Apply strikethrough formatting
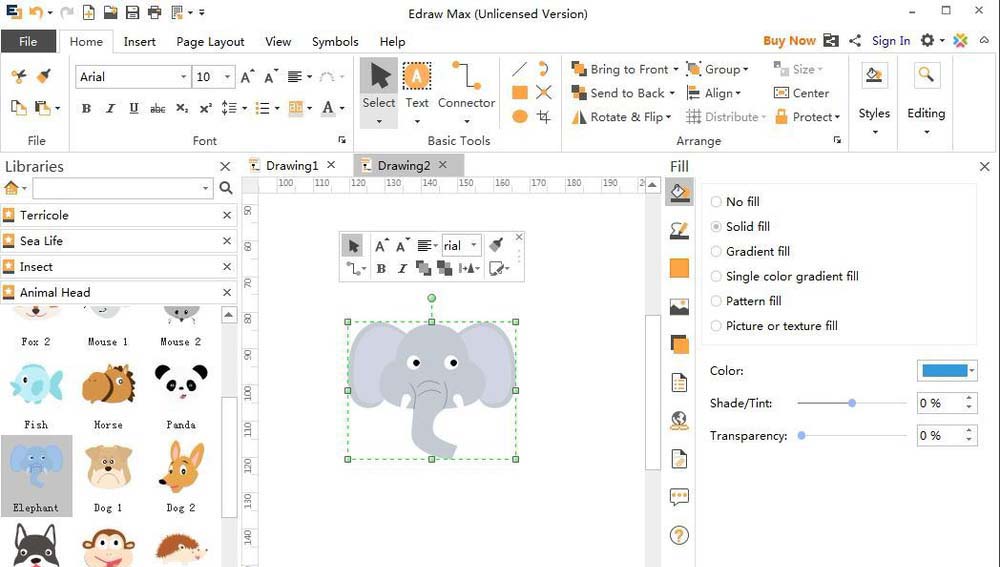The height and width of the screenshot is (567, 1000). [158, 108]
